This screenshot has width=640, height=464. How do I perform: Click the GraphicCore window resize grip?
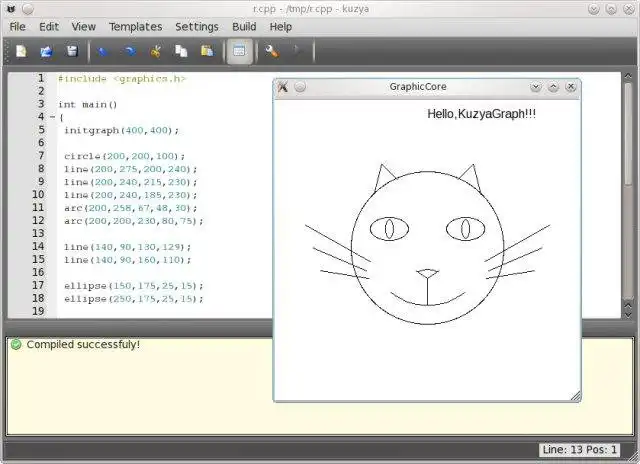pos(576,396)
